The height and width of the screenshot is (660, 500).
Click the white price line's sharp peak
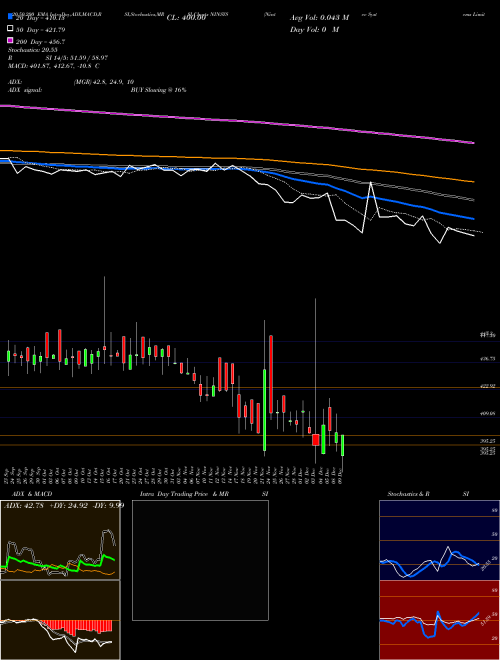[371, 183]
